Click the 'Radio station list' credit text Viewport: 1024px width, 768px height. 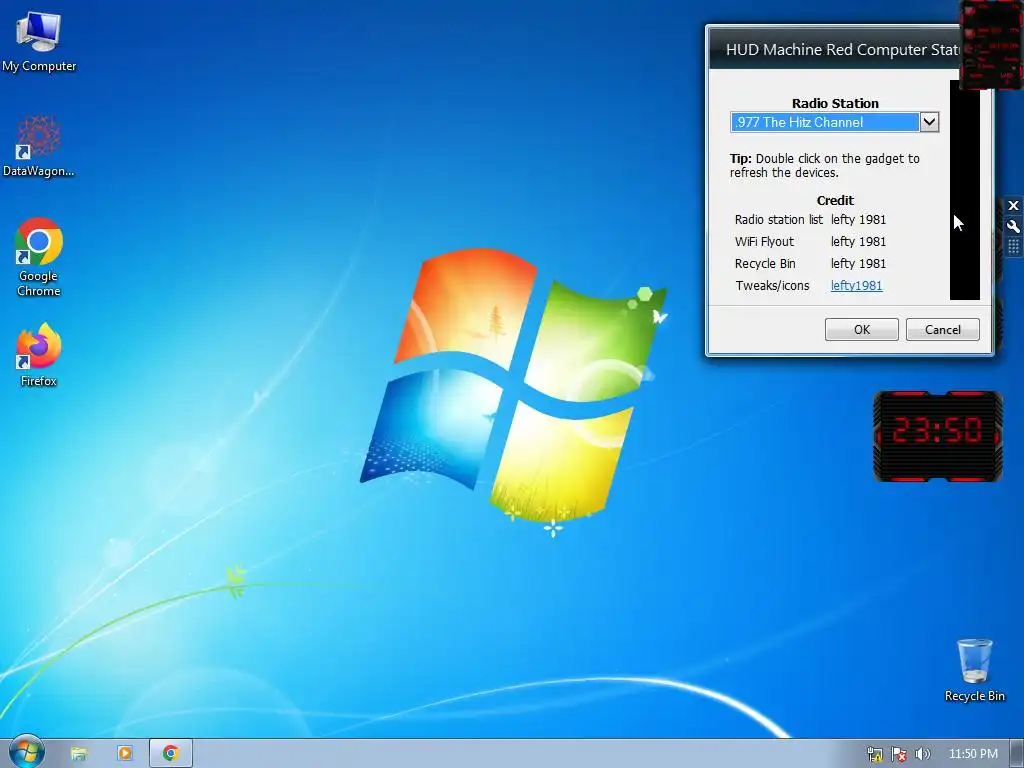(778, 219)
